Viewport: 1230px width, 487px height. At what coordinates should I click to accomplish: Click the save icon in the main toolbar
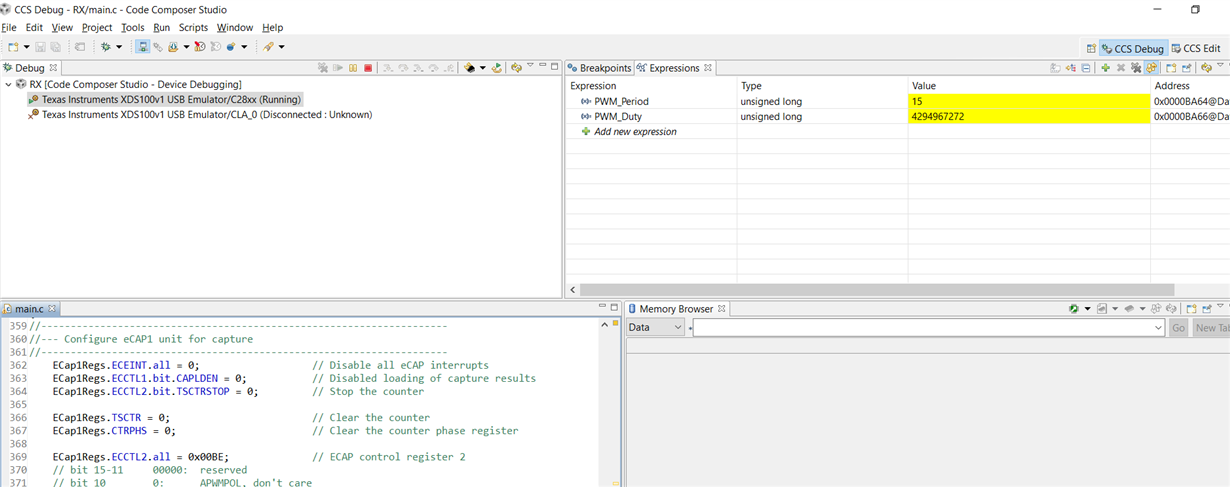(x=40, y=47)
